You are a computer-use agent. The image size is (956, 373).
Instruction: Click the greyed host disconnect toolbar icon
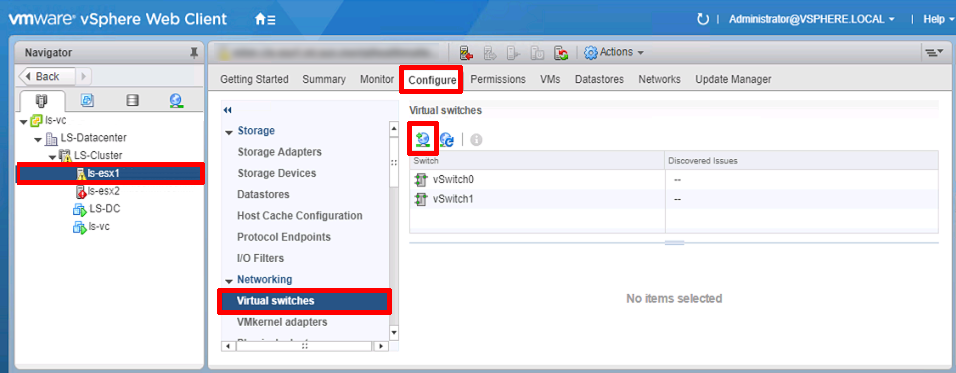(x=513, y=53)
